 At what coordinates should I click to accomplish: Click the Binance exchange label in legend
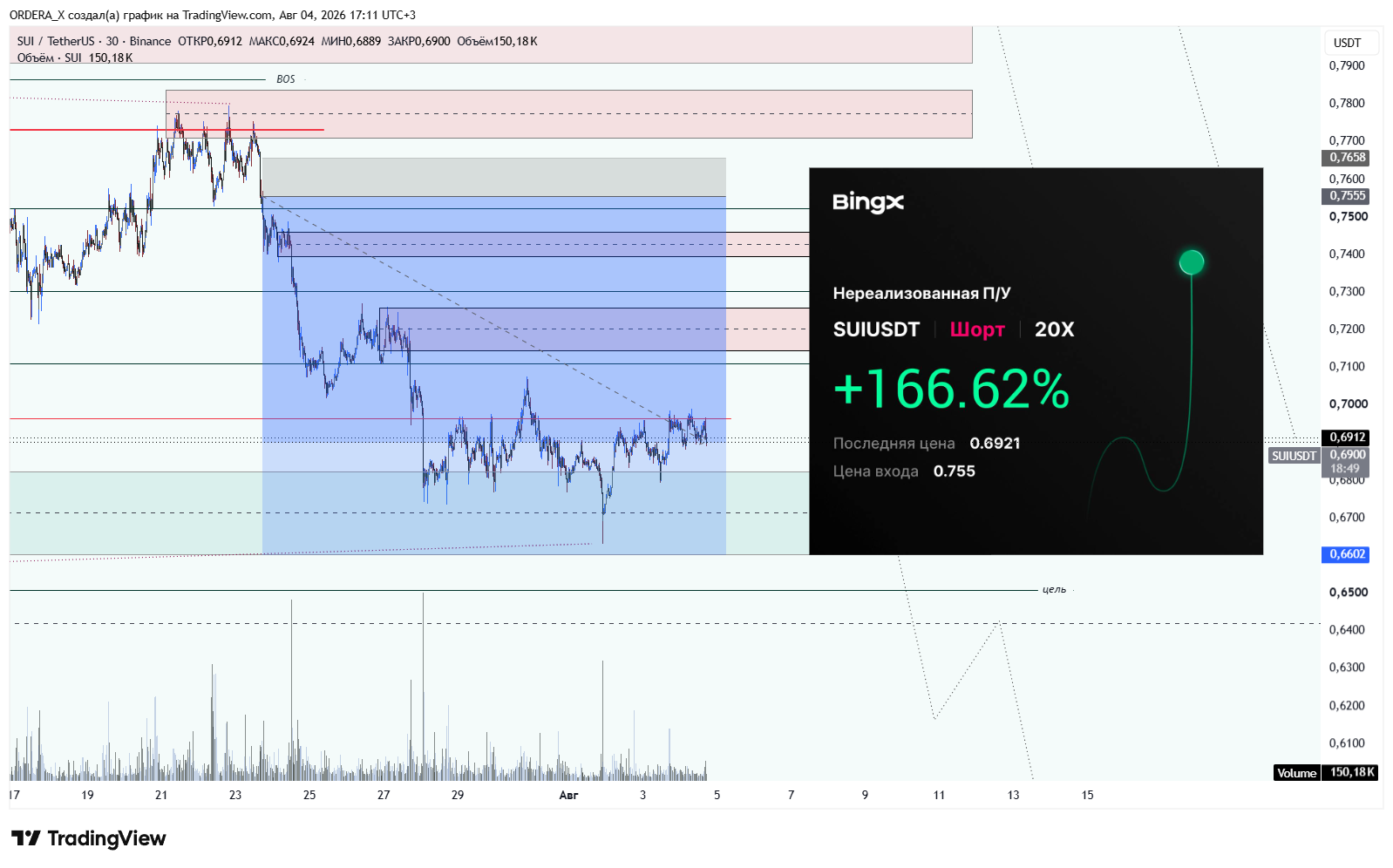(150, 41)
